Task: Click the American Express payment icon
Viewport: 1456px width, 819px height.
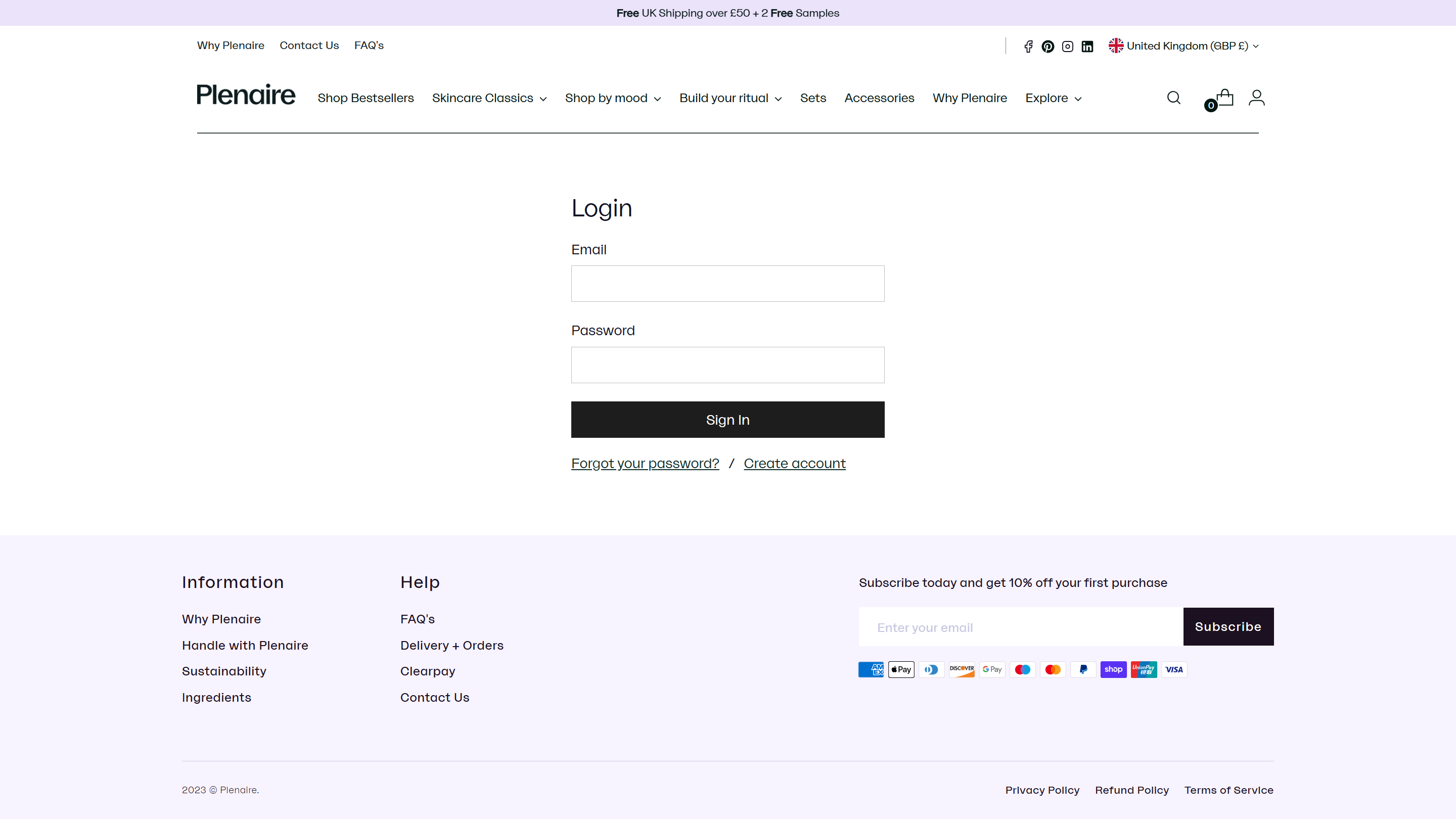Action: (871, 669)
